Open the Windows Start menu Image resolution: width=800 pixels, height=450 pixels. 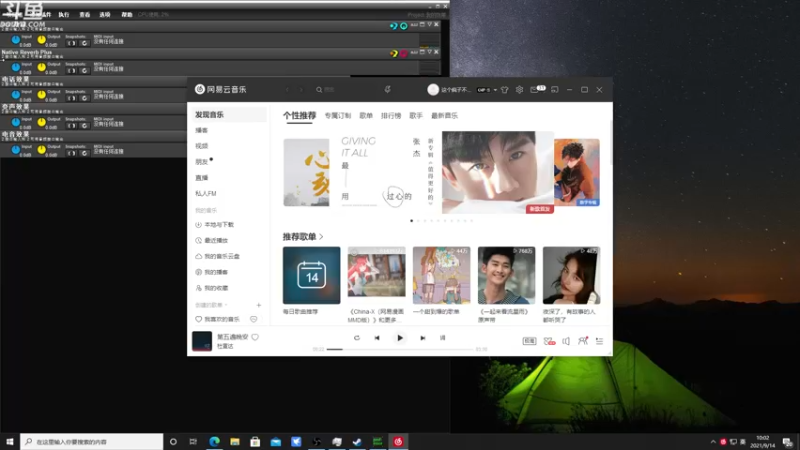[x=10, y=442]
